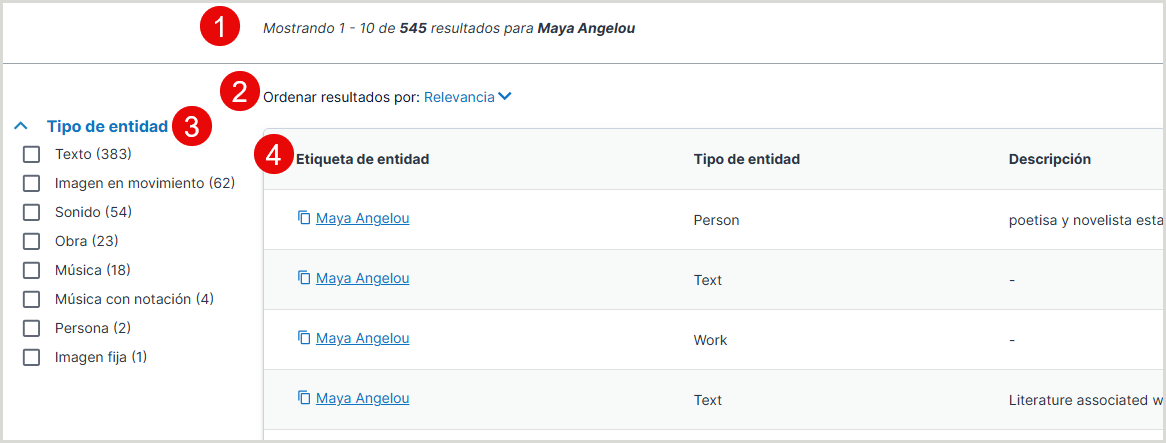The image size is (1166, 443).
Task: Click the Person entity type cell
Action: coord(716,220)
